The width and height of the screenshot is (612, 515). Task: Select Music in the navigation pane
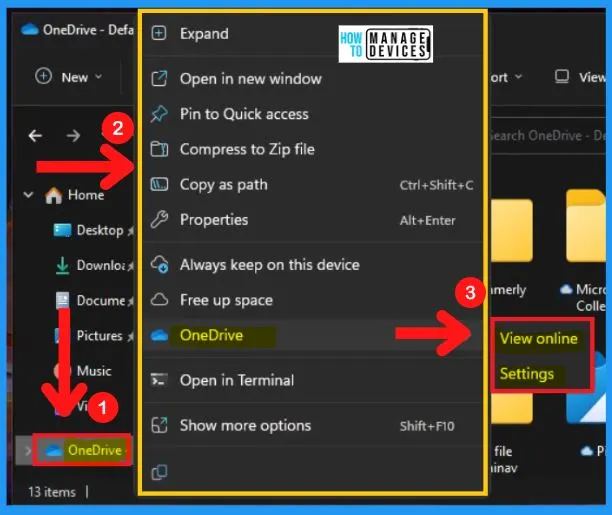(x=94, y=371)
